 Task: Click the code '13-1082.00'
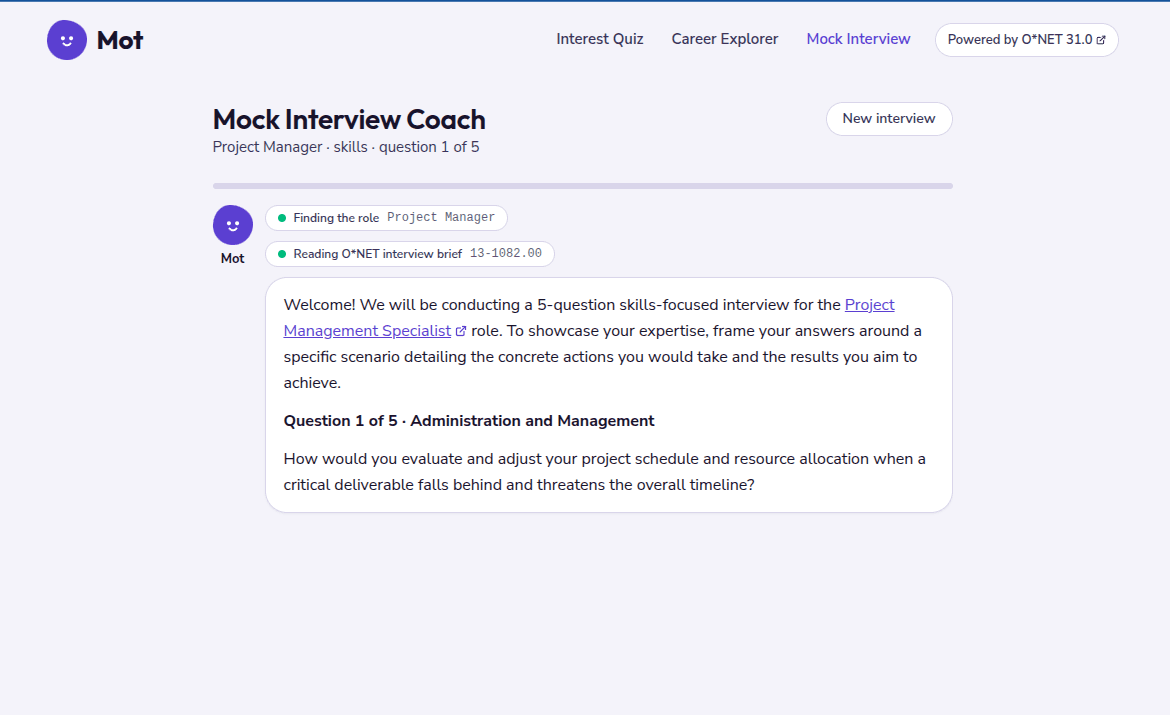(x=506, y=254)
